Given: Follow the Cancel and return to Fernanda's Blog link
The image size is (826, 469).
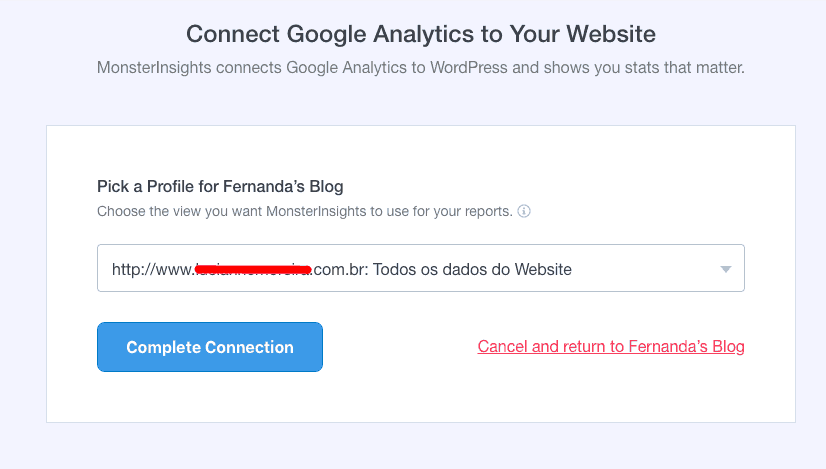Looking at the screenshot, I should pos(611,346).
